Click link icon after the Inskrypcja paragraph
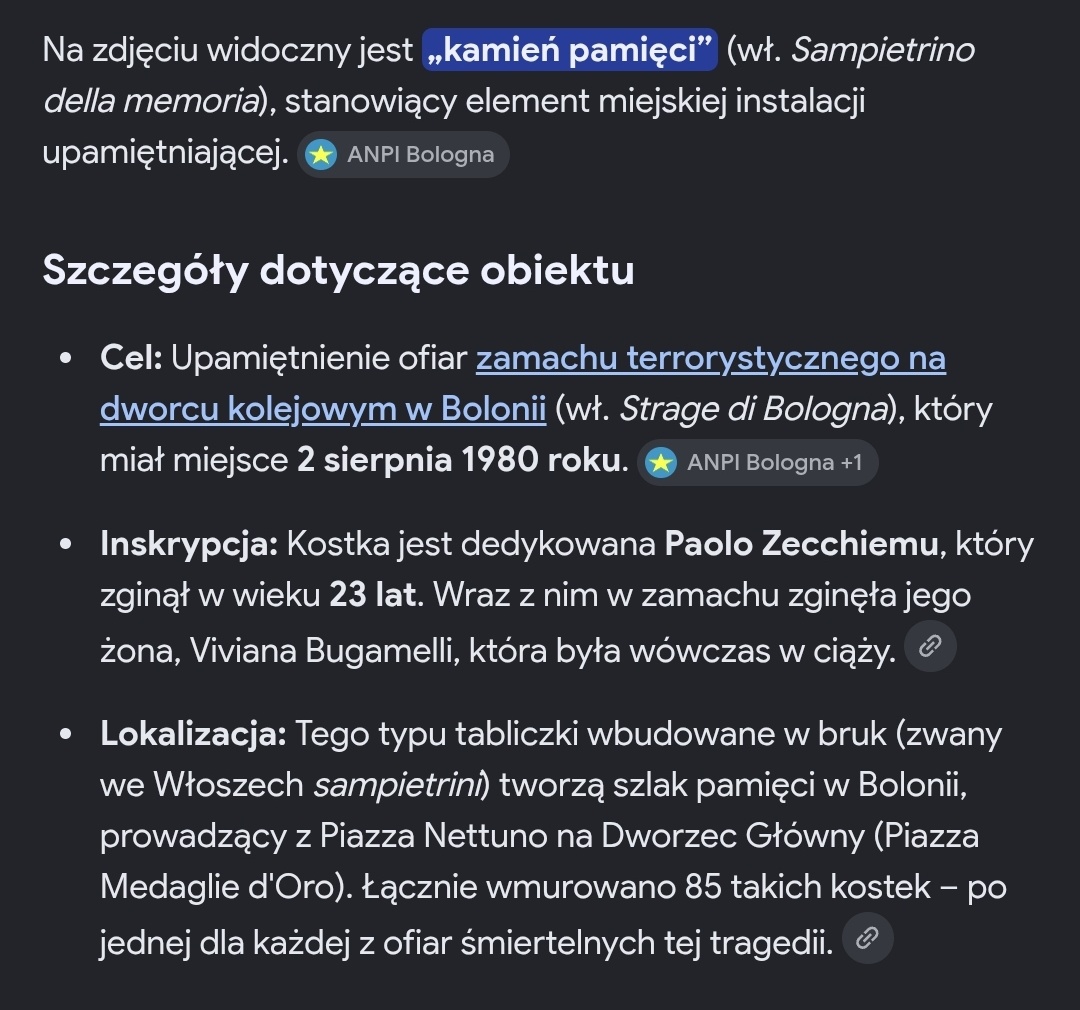The height and width of the screenshot is (1010, 1080). coord(930,646)
